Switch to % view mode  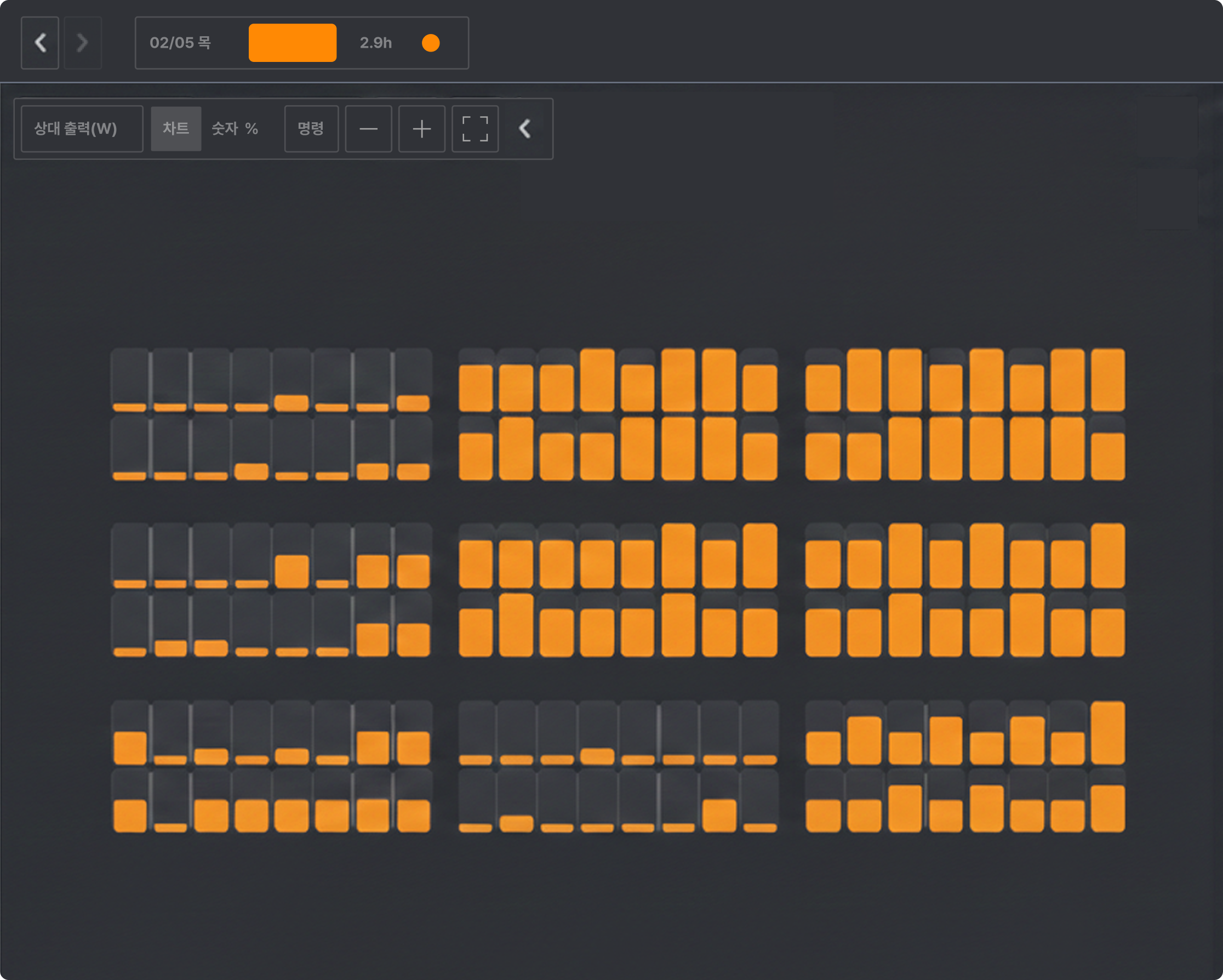pyautogui.click(x=252, y=129)
